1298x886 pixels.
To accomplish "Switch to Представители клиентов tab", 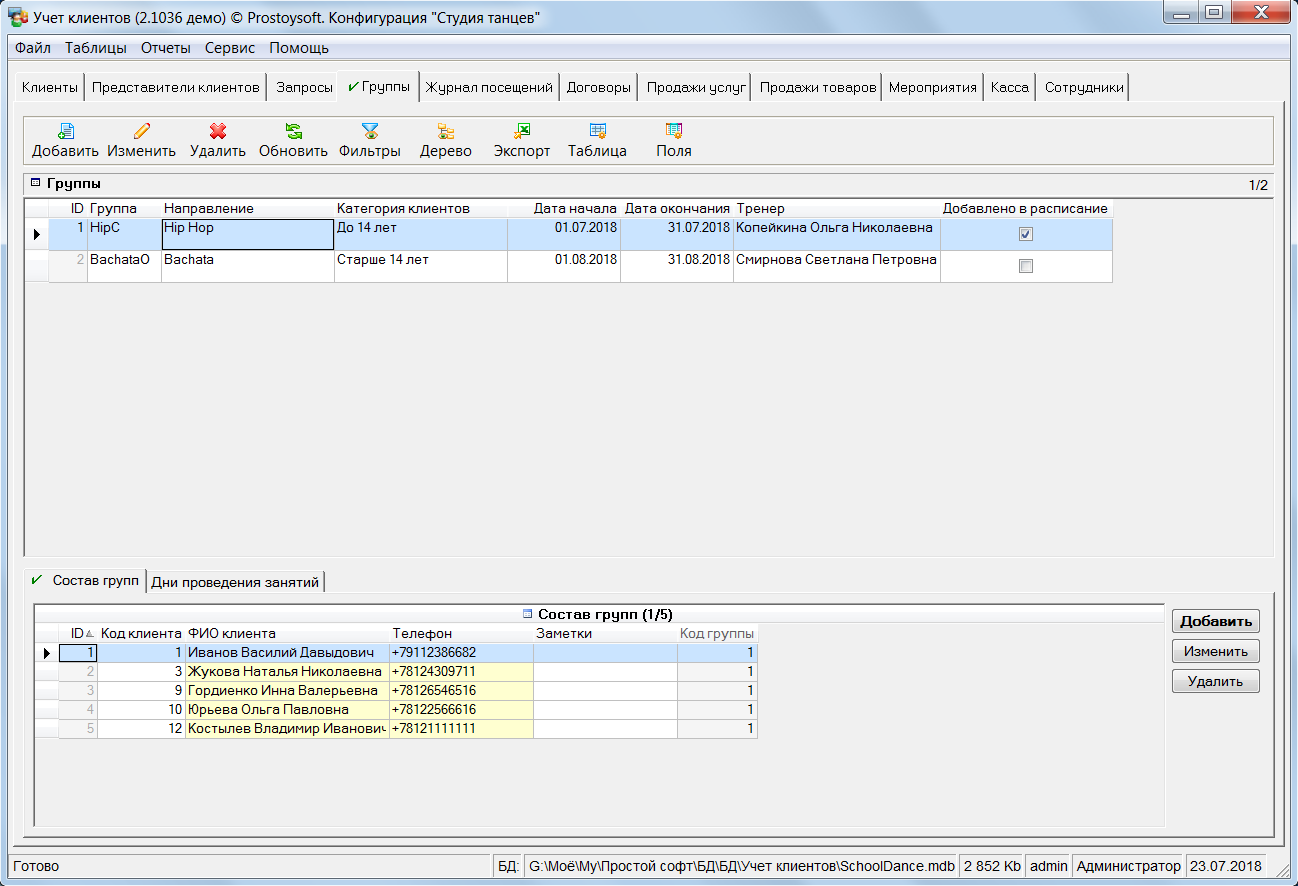I will click(176, 87).
